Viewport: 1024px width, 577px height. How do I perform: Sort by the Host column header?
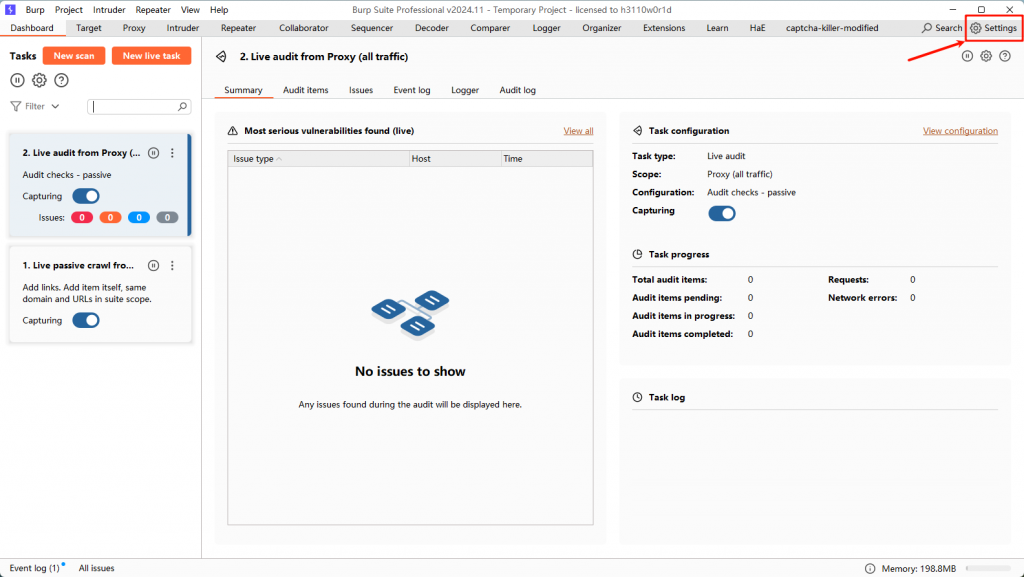pyautogui.click(x=455, y=159)
